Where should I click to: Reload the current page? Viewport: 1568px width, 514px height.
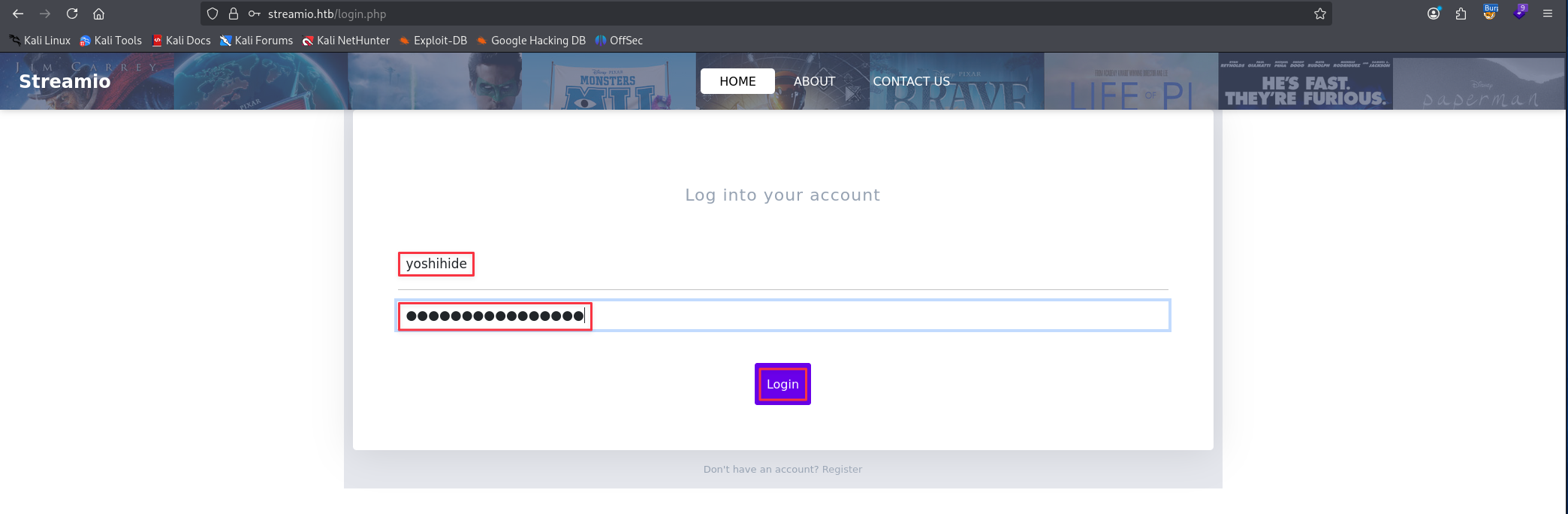click(72, 14)
